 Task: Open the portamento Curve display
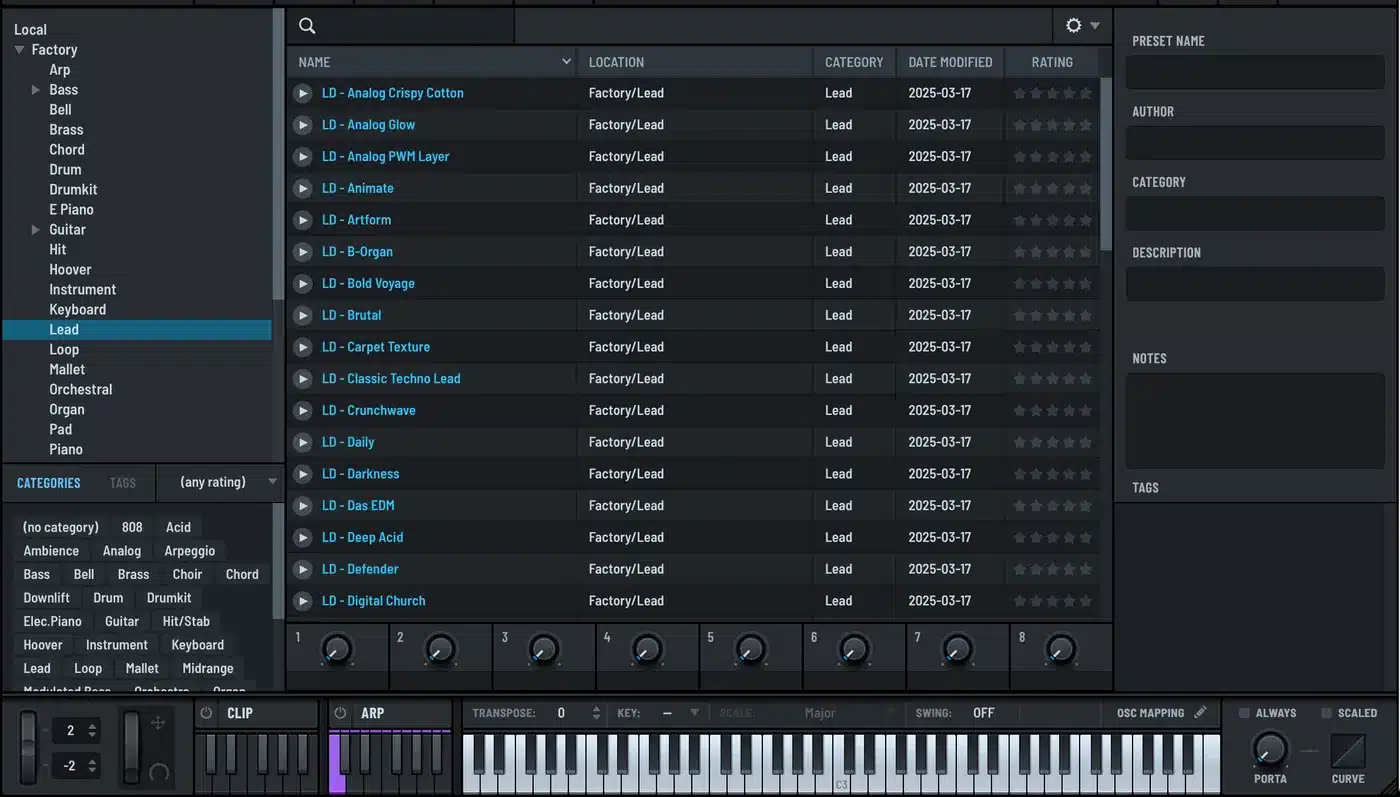tap(1348, 751)
